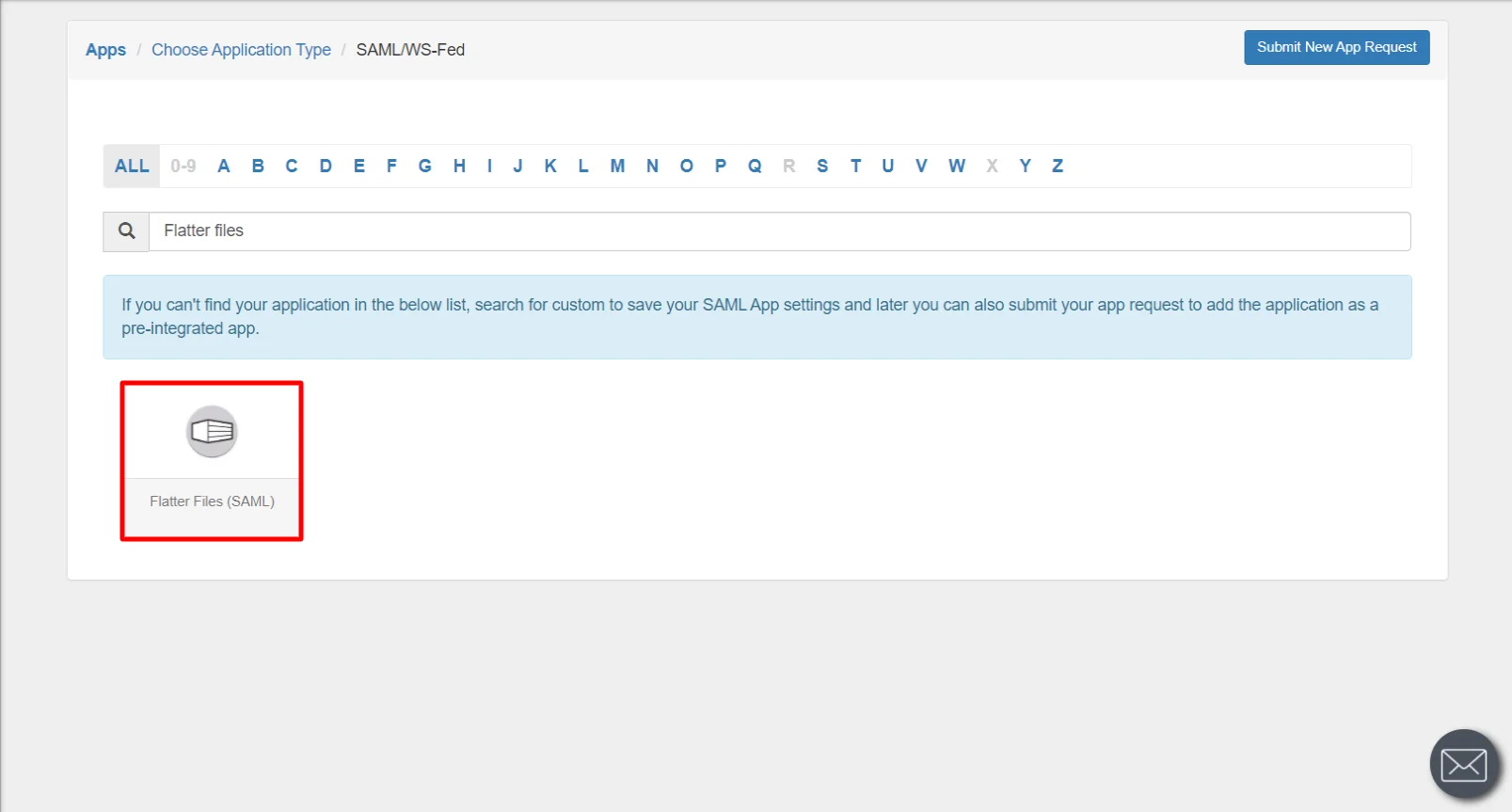Open the mail contact widget icon
The height and width of the screenshot is (812, 1512).
(x=1464, y=764)
